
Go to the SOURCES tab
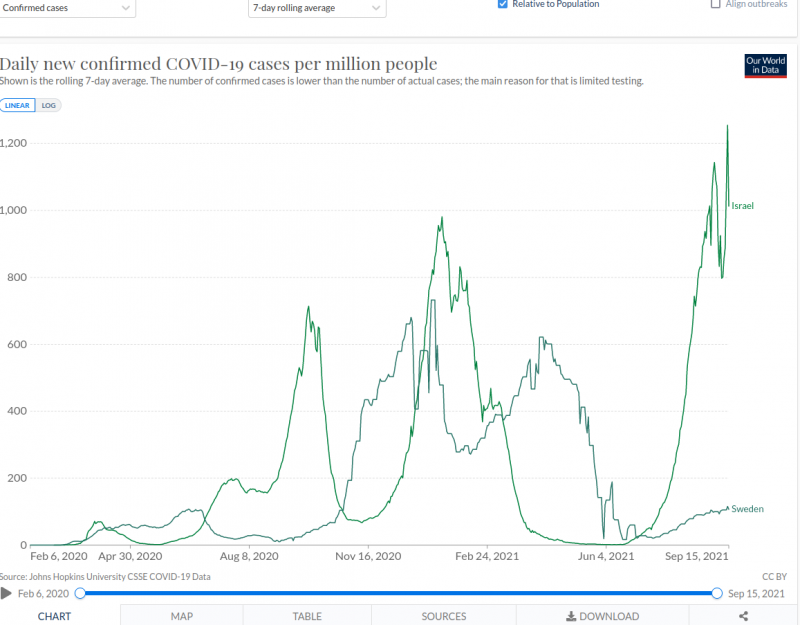[444, 617]
